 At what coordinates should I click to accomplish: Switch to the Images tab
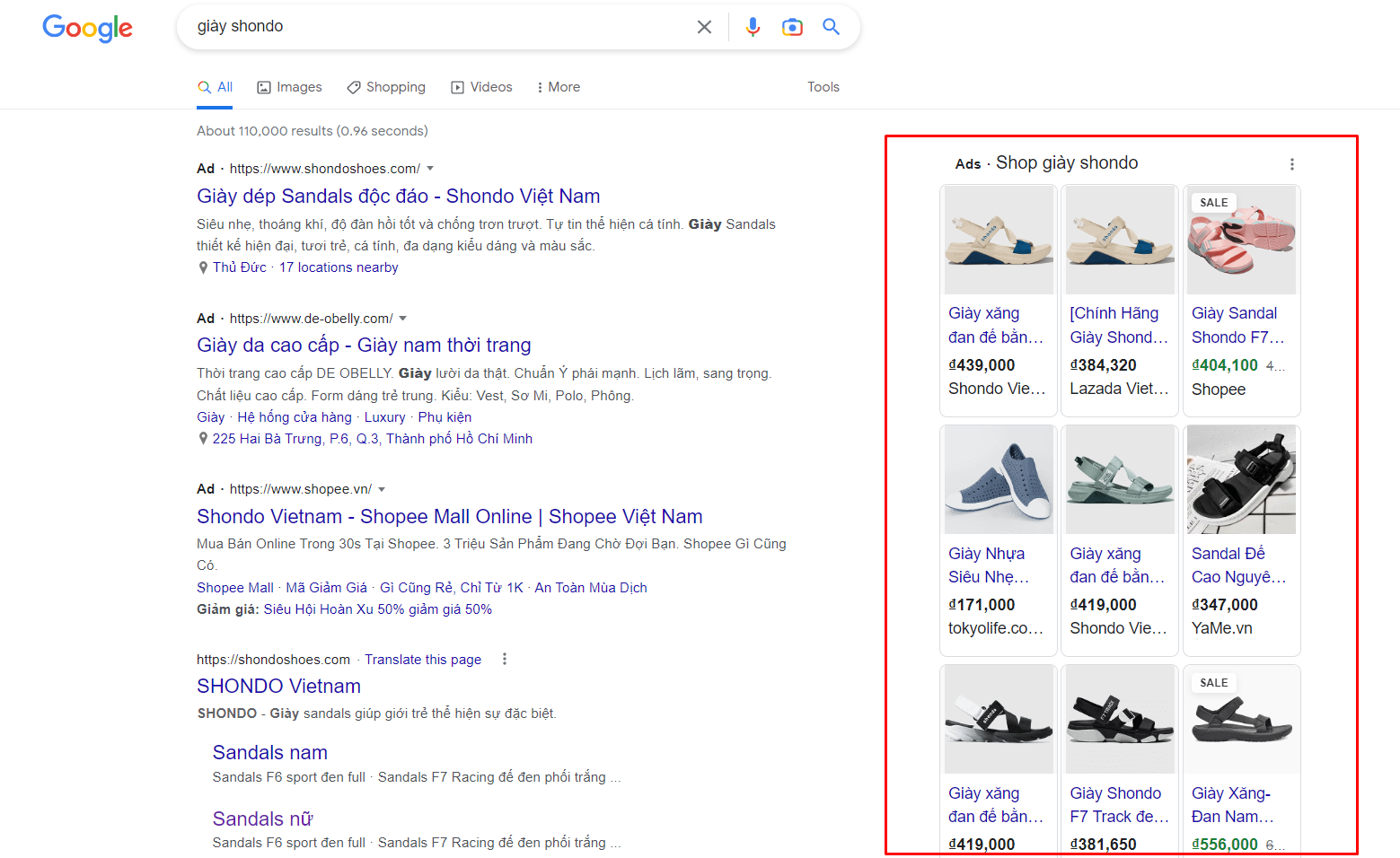tap(289, 87)
